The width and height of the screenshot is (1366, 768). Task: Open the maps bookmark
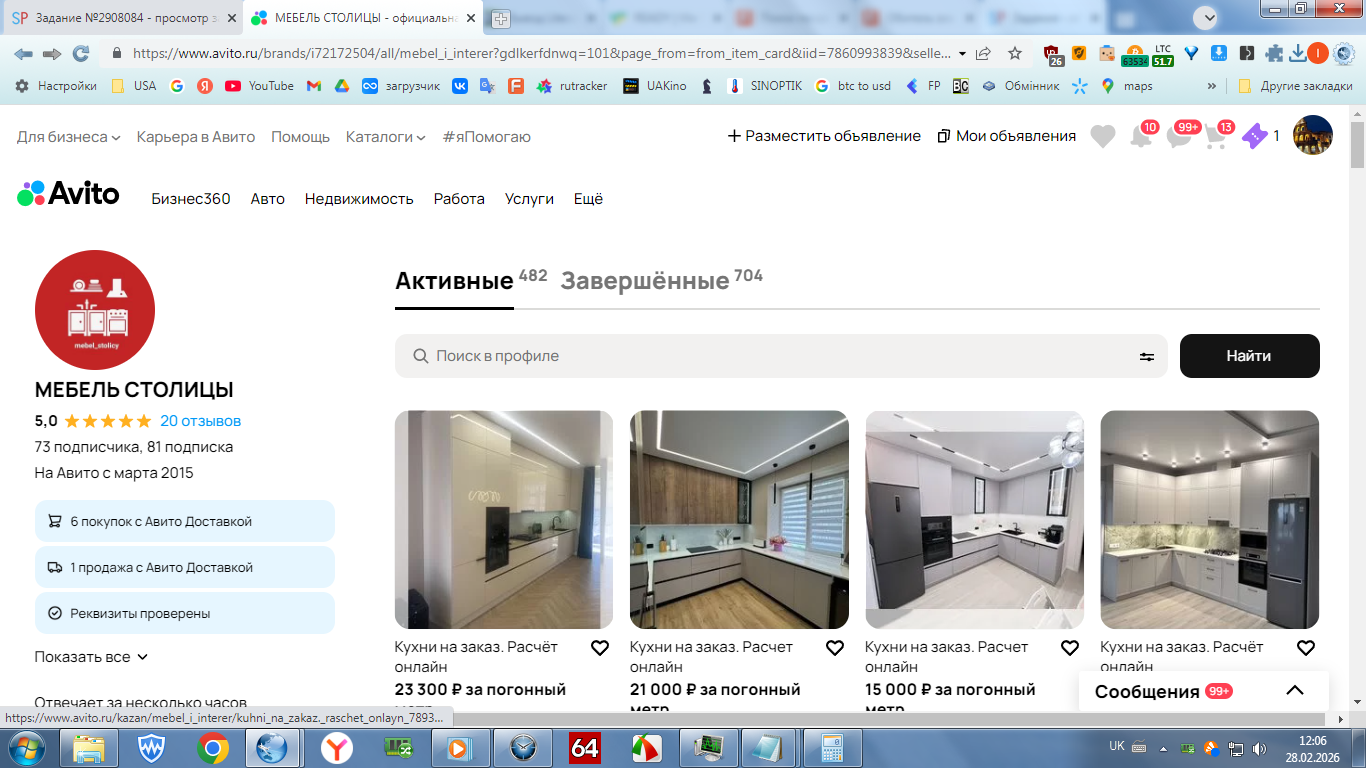pos(1127,86)
